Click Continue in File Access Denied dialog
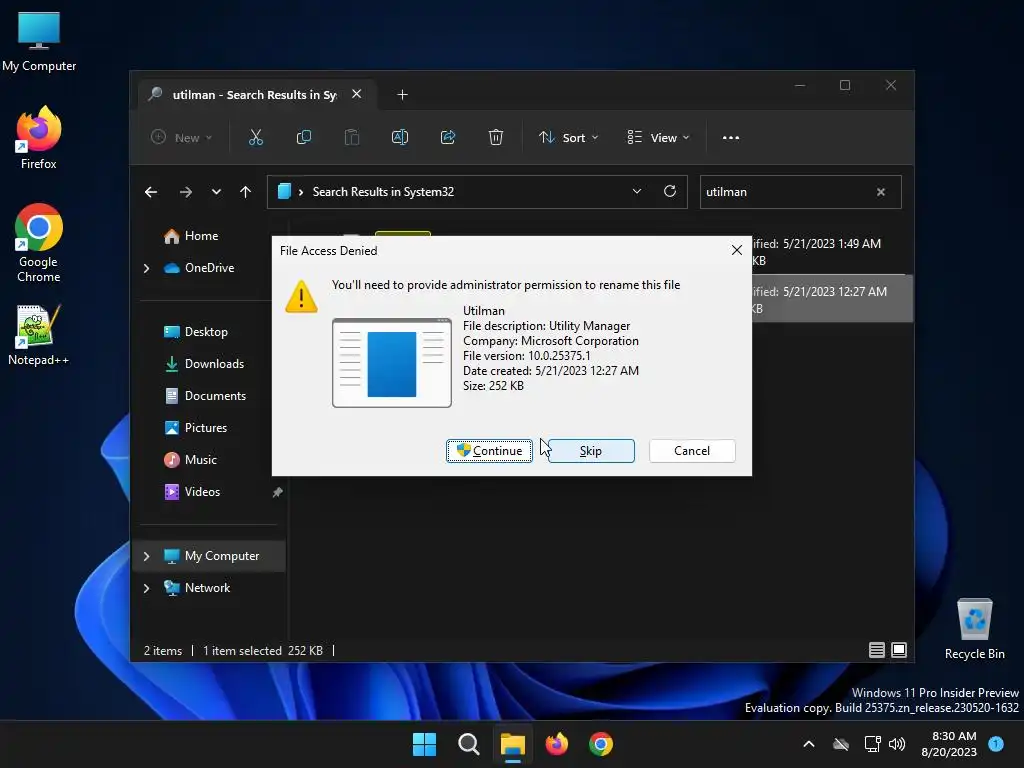The height and width of the screenshot is (768, 1024). point(489,451)
